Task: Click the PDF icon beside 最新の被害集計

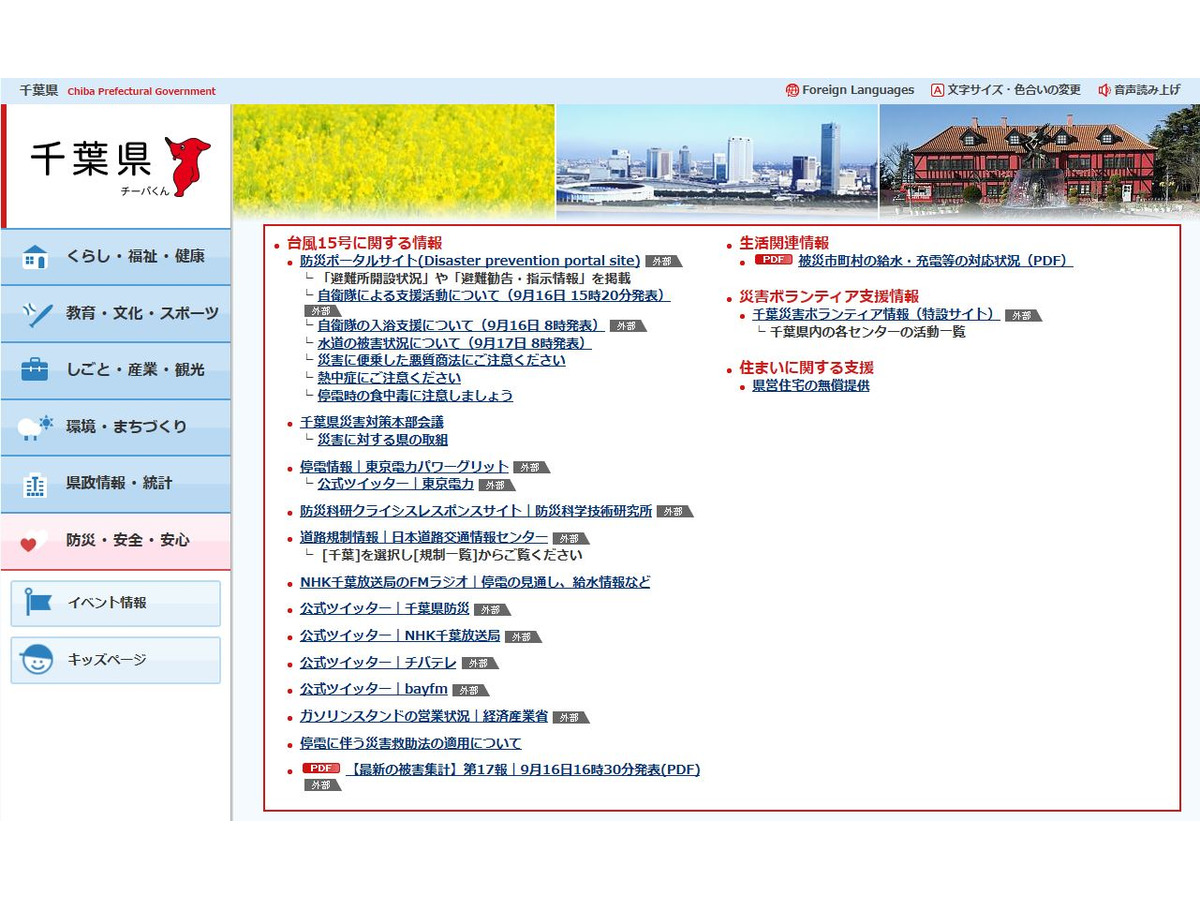Action: [x=321, y=769]
